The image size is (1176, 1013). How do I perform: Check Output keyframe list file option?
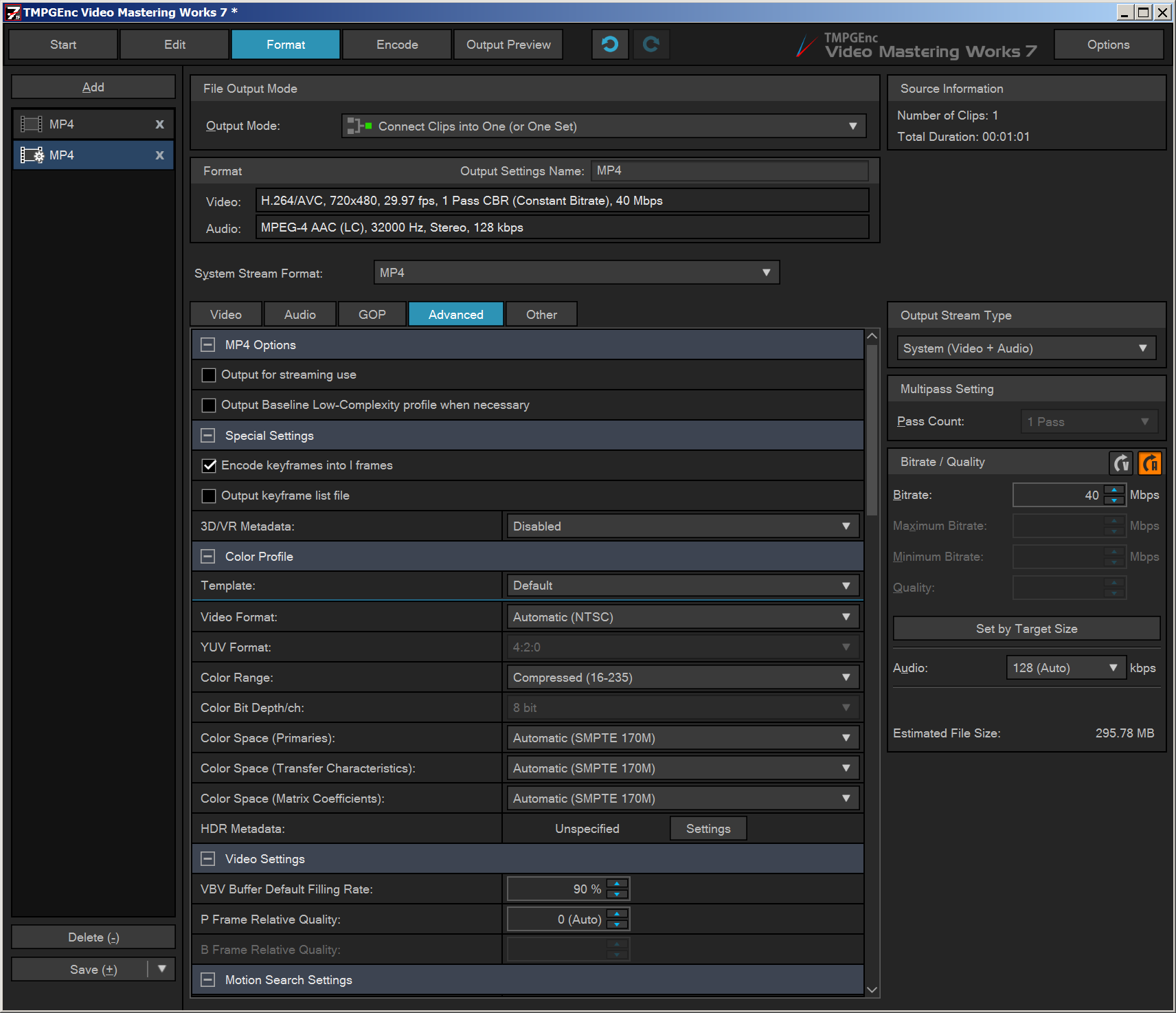pos(209,496)
